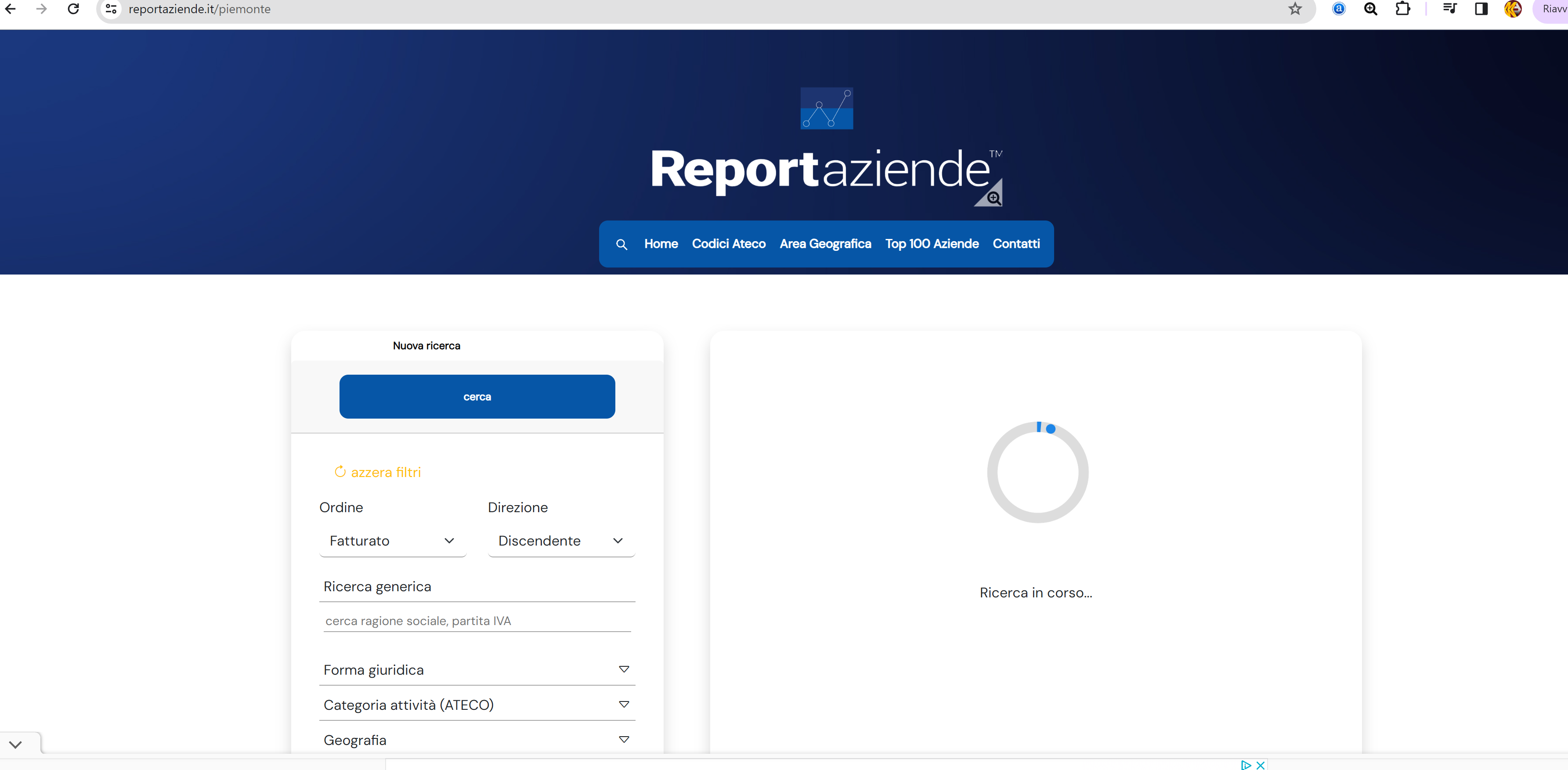Viewport: 1568px width, 770px height.
Task: Click the site information icon in address bar
Action: pyautogui.click(x=112, y=9)
